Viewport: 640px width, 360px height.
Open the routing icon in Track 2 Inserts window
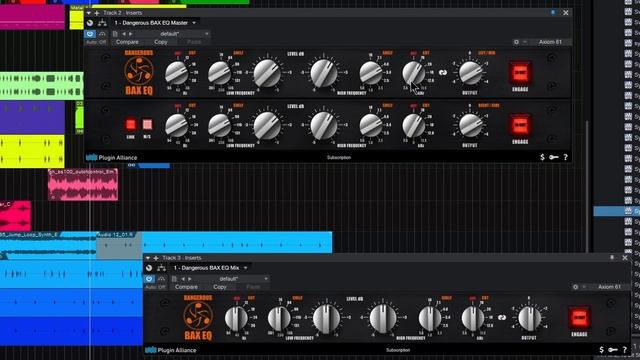point(102,23)
